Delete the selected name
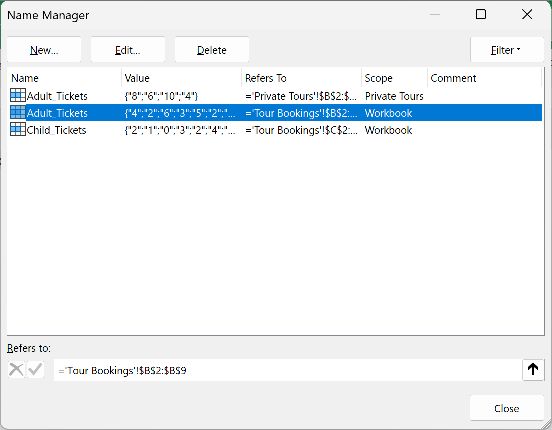 coord(212,50)
